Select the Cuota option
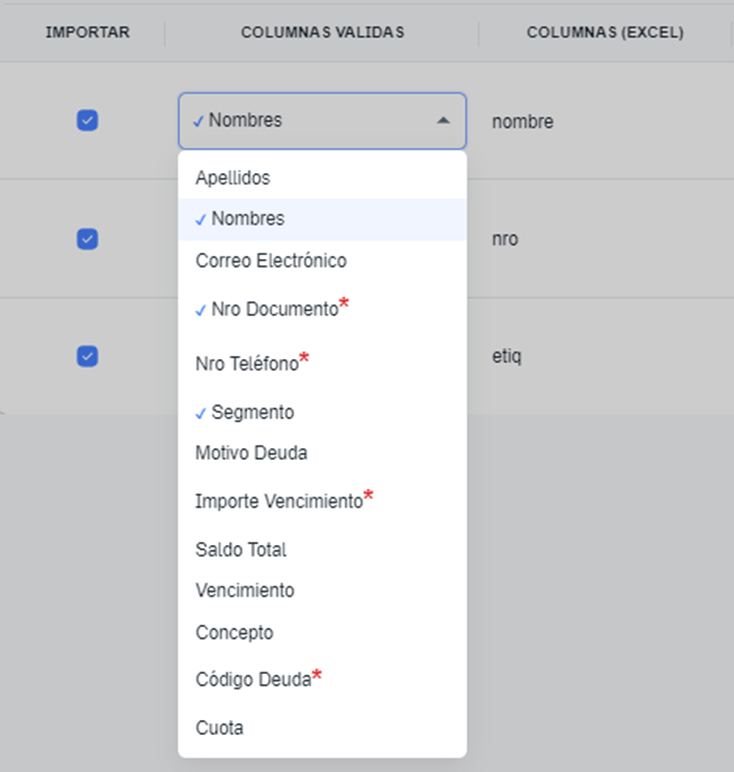 point(219,728)
